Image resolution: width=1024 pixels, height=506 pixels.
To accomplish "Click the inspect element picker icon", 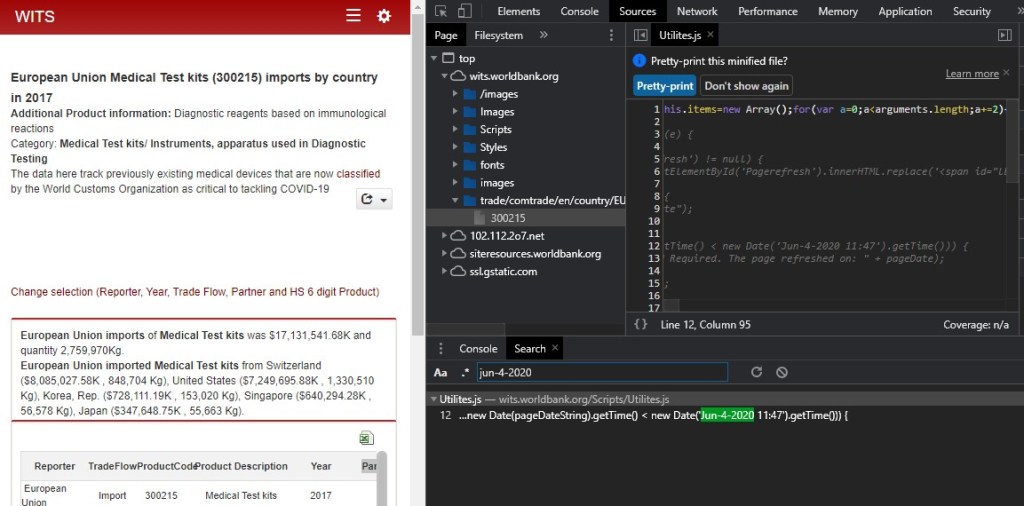I will (441, 11).
